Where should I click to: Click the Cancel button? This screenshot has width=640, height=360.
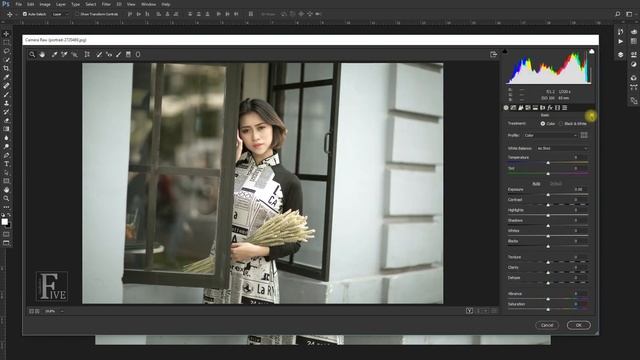point(547,325)
